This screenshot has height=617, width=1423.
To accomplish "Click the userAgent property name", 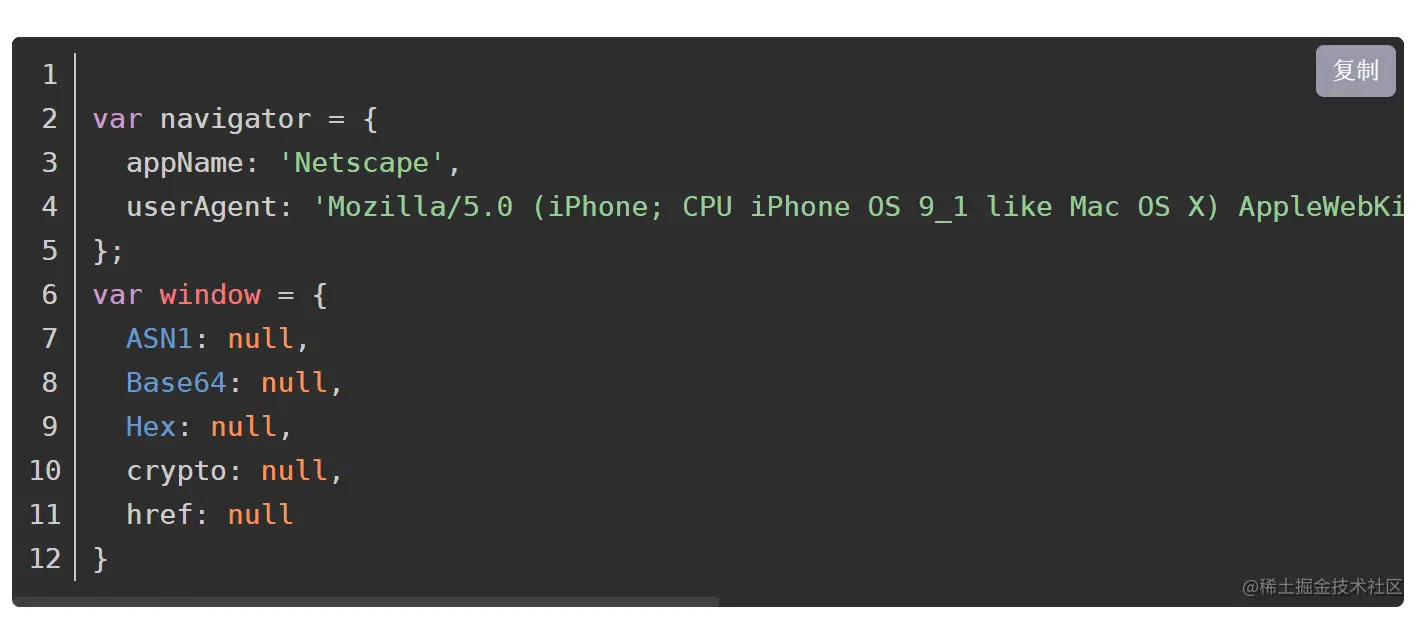I will coord(201,207).
